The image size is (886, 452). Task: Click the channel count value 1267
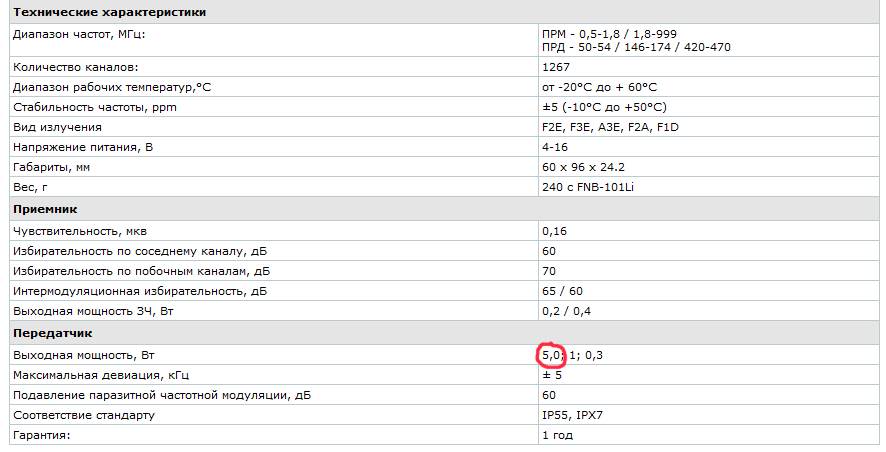(x=555, y=68)
